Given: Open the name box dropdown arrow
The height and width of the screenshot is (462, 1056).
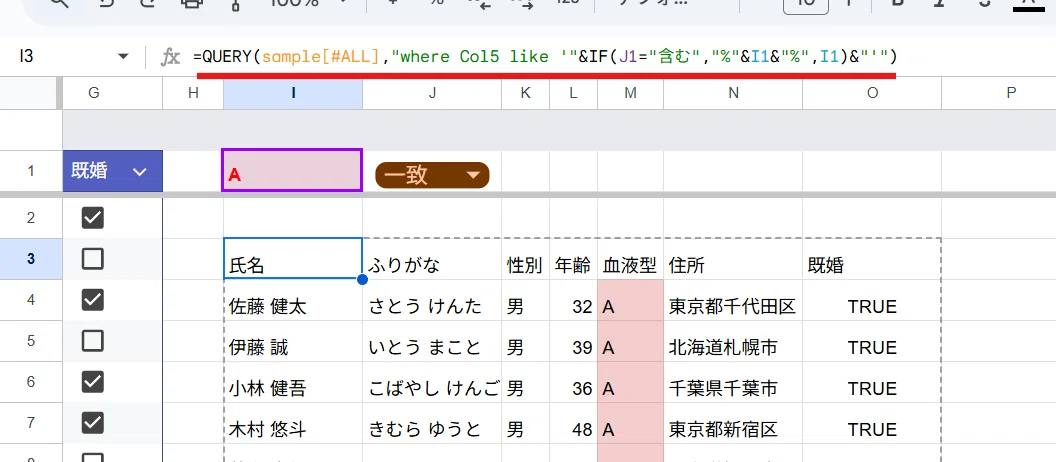Looking at the screenshot, I should 123,57.
